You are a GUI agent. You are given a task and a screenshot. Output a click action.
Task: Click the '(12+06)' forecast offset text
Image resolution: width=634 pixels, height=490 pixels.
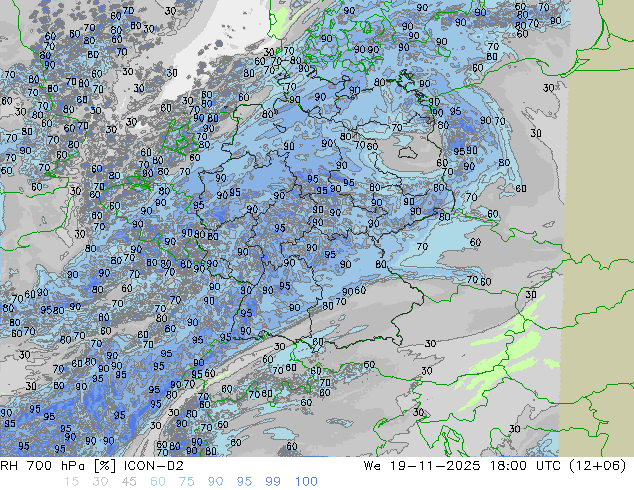point(597,466)
